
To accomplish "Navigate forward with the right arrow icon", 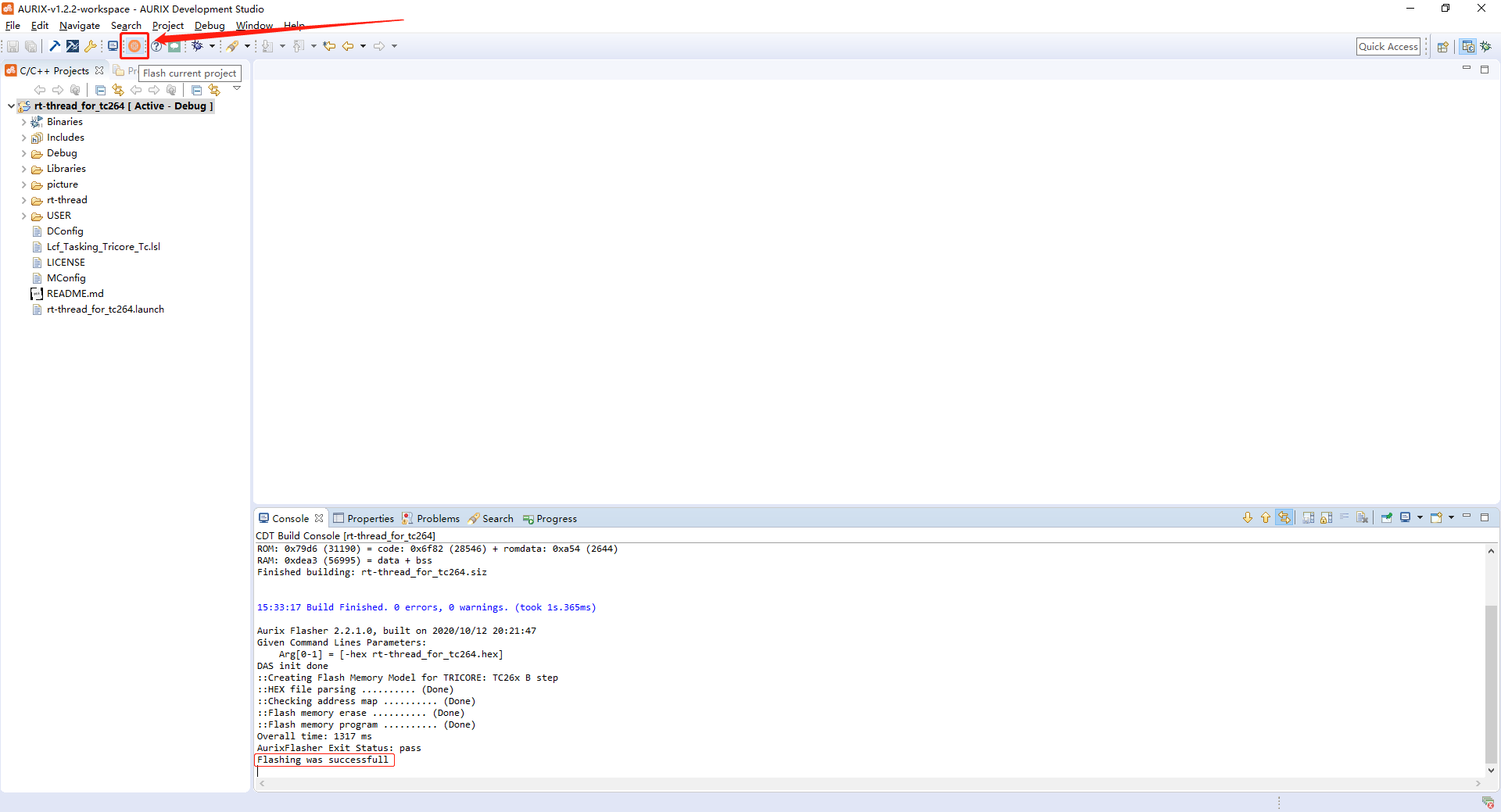I will point(379,46).
